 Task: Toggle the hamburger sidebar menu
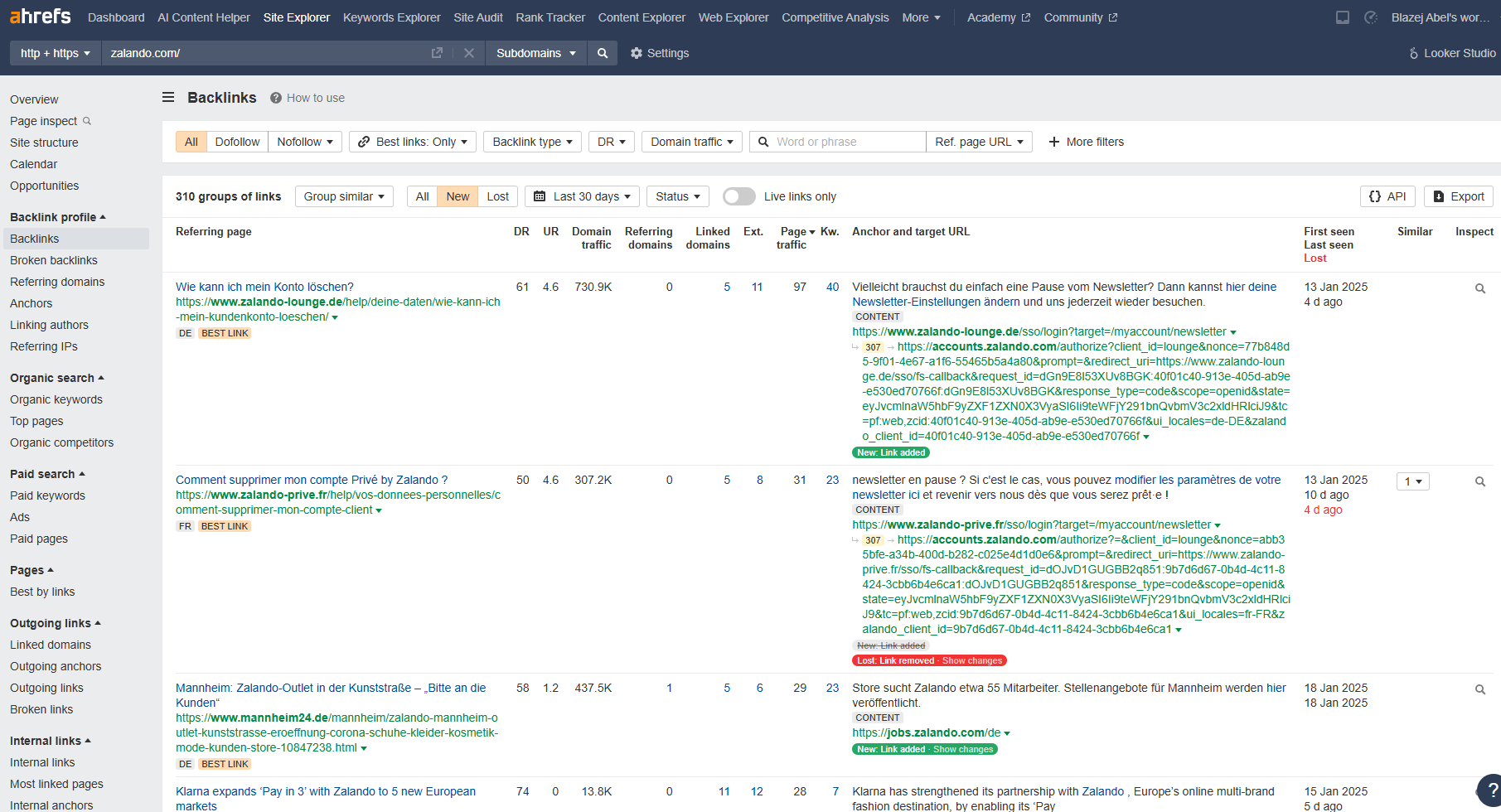[x=168, y=98]
